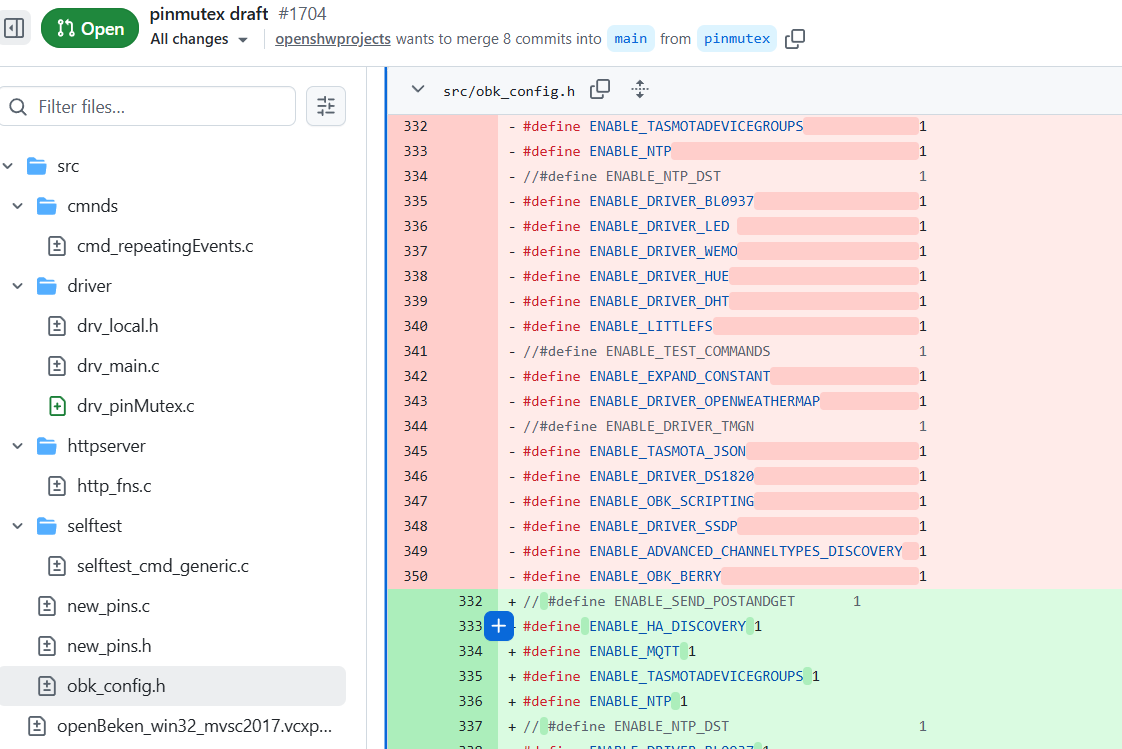Click the modified-file icon beside new_pins.c
Viewport: 1122px width, 749px height.
tap(47, 607)
